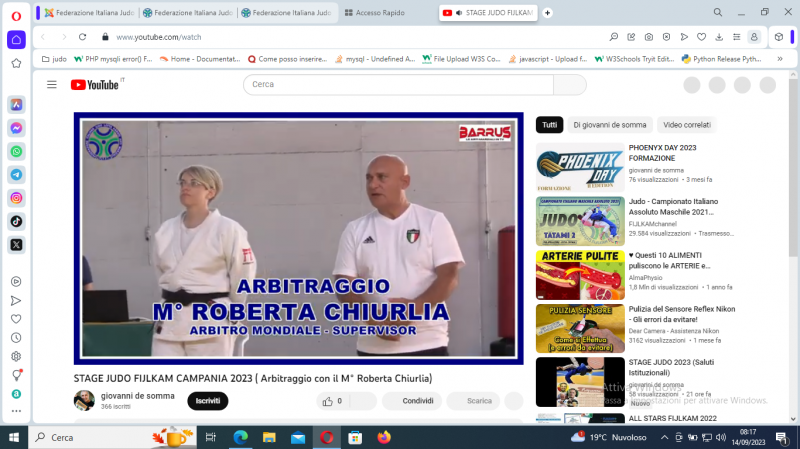800x449 pixels.
Task: Add page to bookmarks with heart icon
Action: (702, 37)
